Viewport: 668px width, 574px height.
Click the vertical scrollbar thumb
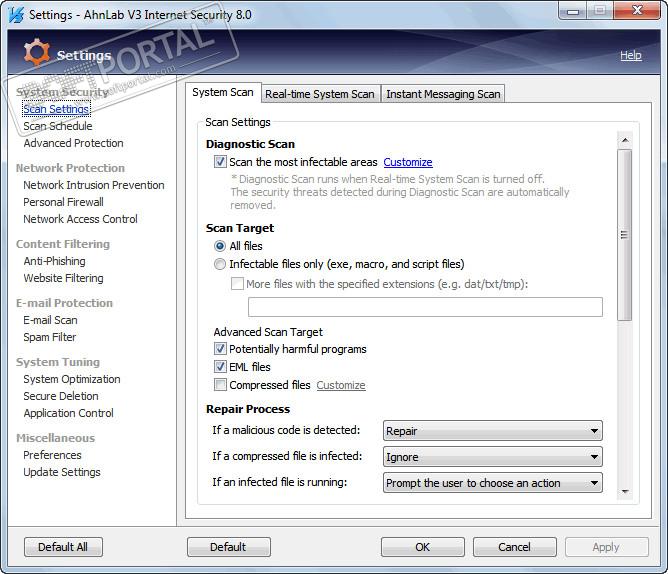pyautogui.click(x=625, y=235)
